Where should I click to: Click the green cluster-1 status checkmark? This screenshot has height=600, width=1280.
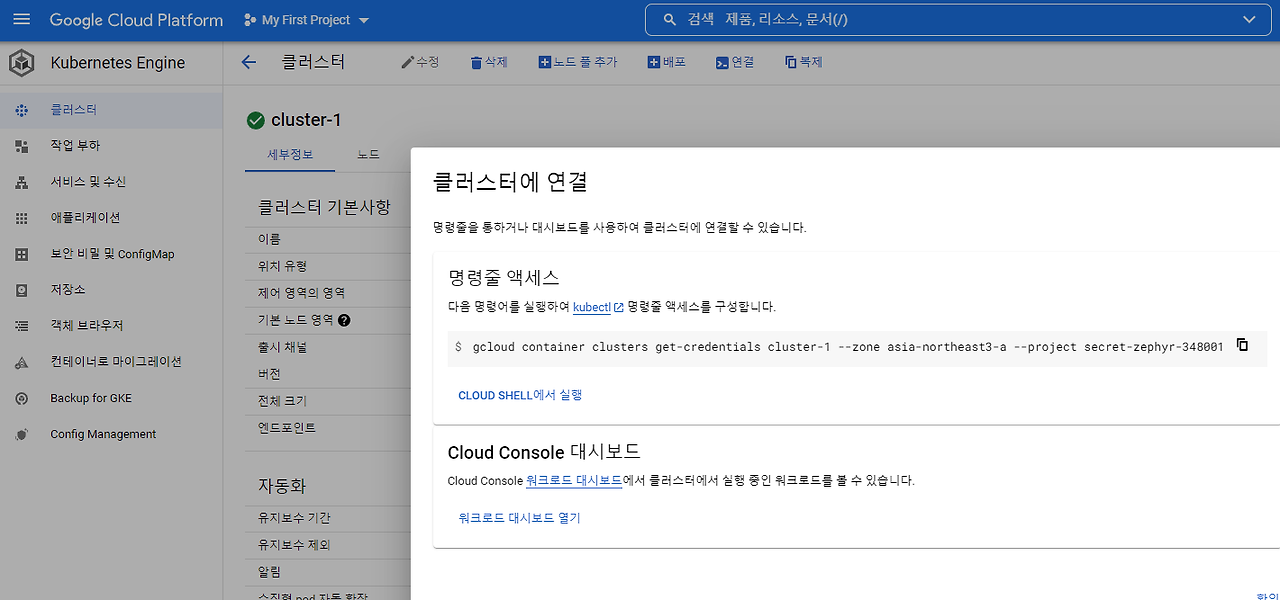[255, 120]
